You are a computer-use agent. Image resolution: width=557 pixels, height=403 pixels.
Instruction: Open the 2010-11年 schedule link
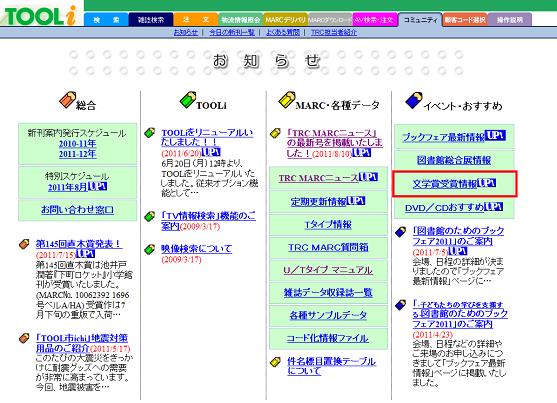click(77, 144)
